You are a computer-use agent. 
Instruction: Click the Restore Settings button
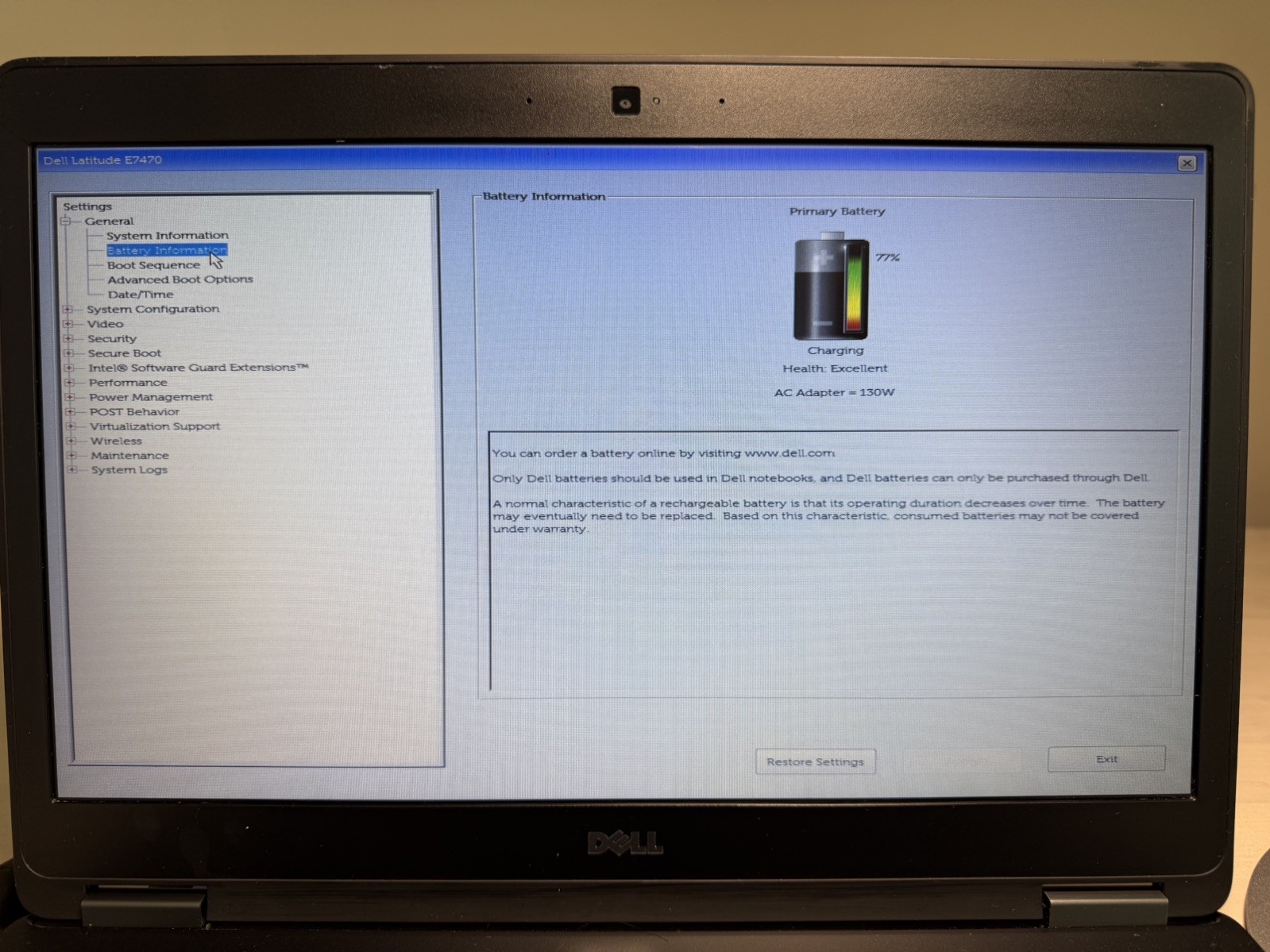pos(815,761)
